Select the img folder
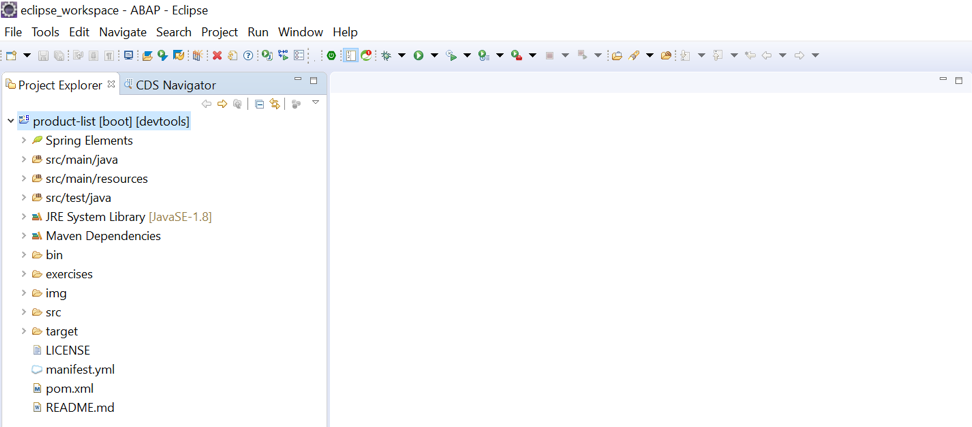This screenshot has width=972, height=427. (56, 293)
